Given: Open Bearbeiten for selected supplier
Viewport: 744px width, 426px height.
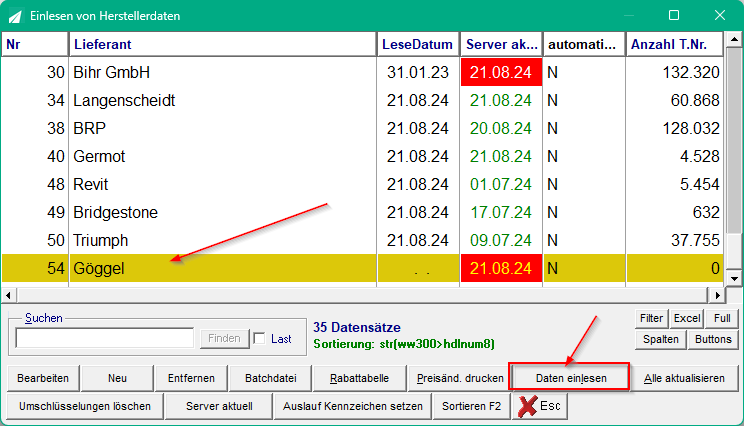Looking at the screenshot, I should click(x=43, y=378).
